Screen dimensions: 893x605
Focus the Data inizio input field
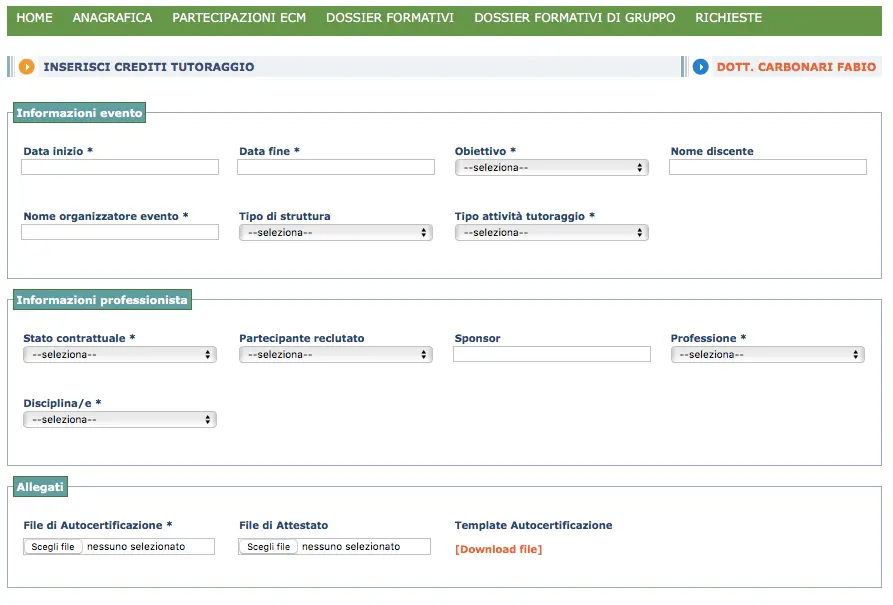coord(120,167)
